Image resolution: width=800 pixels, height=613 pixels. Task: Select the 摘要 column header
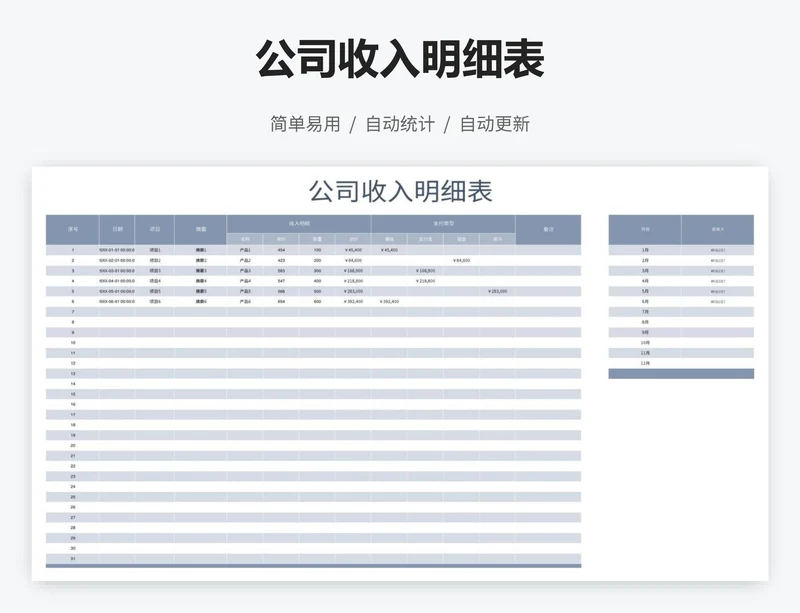click(201, 230)
